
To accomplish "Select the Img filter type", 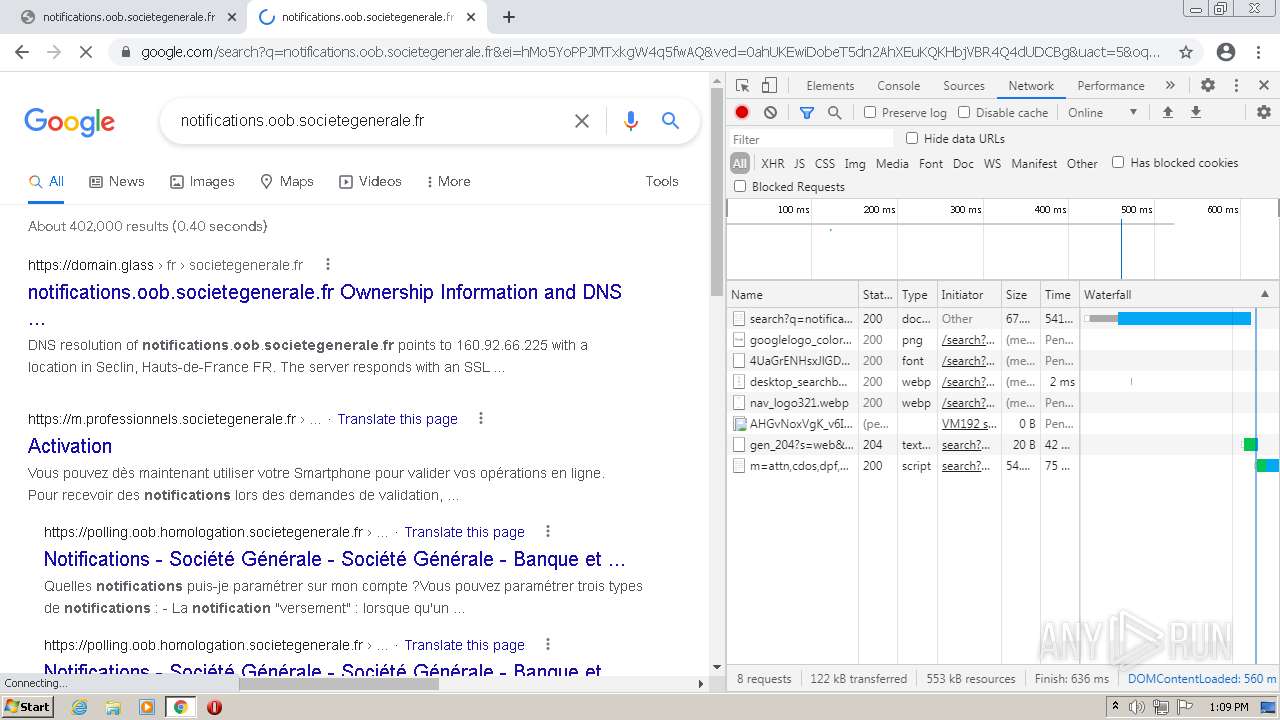I will tap(855, 164).
